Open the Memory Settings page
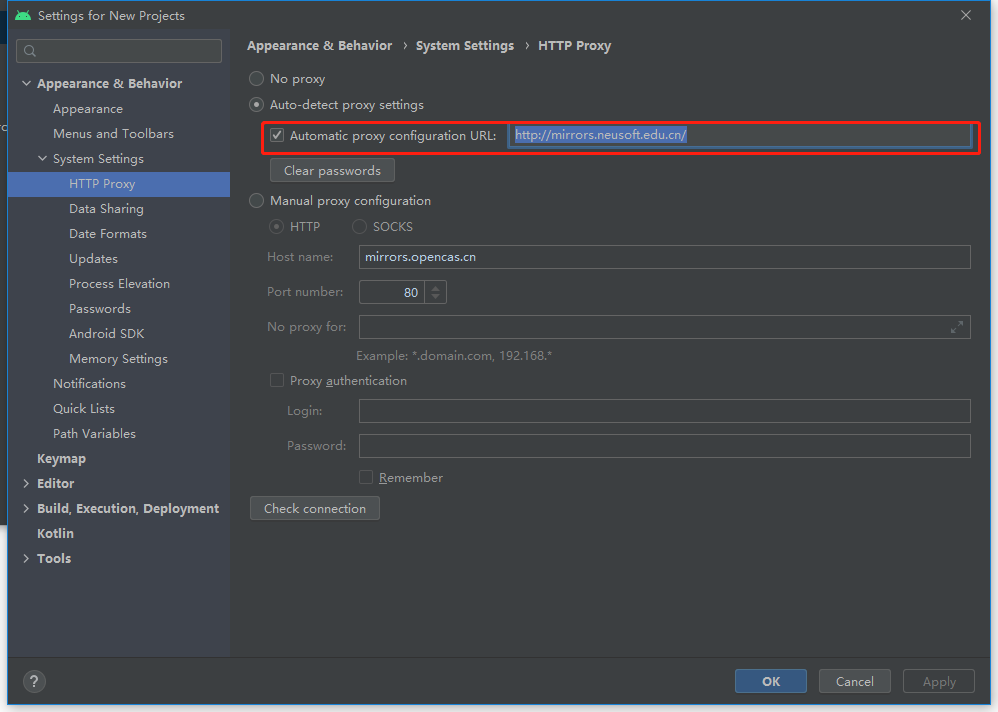The width and height of the screenshot is (998, 712). coord(118,359)
